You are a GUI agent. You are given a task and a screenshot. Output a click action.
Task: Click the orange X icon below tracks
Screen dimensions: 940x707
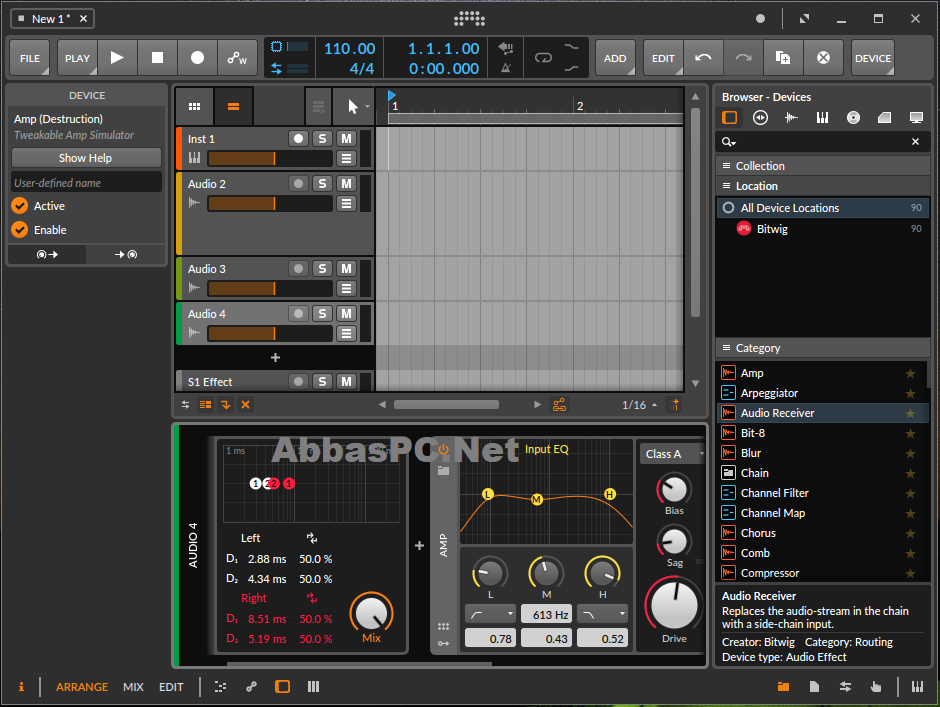(245, 405)
